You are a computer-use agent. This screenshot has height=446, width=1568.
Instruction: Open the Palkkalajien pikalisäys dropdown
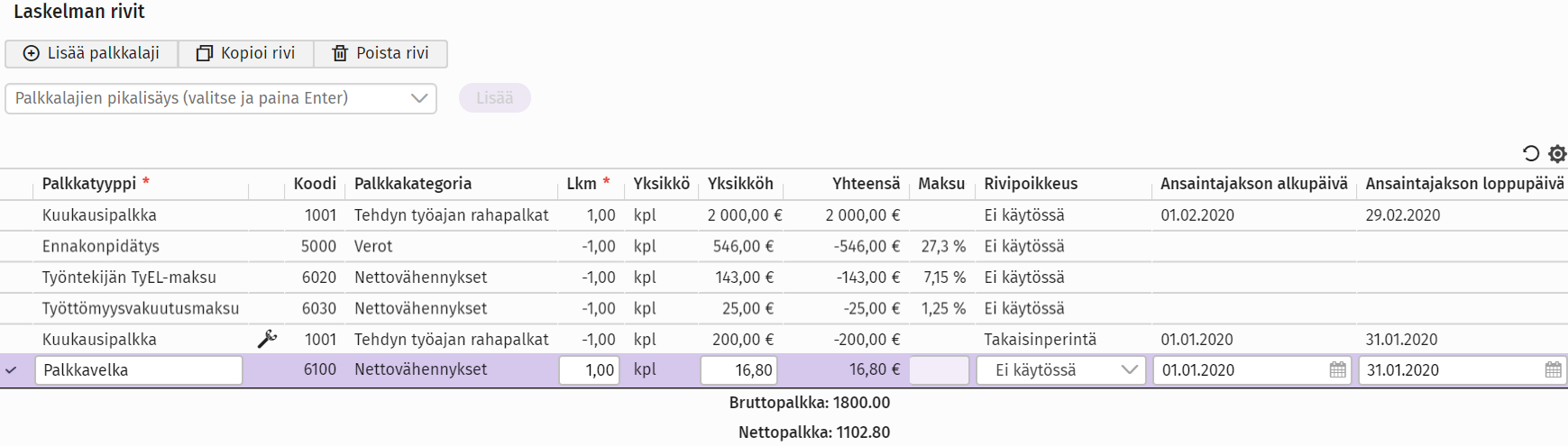[221, 98]
